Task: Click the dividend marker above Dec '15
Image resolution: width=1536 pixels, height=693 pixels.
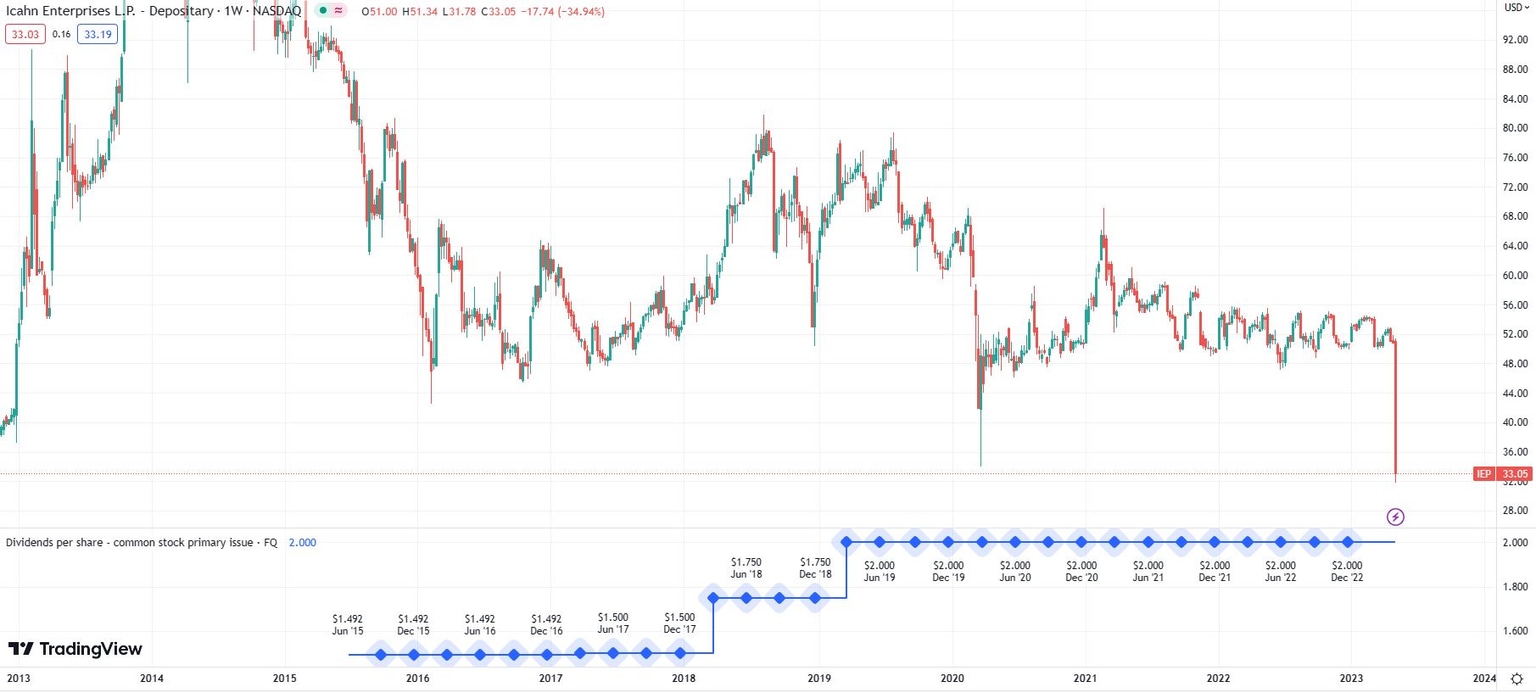Action: (413, 655)
